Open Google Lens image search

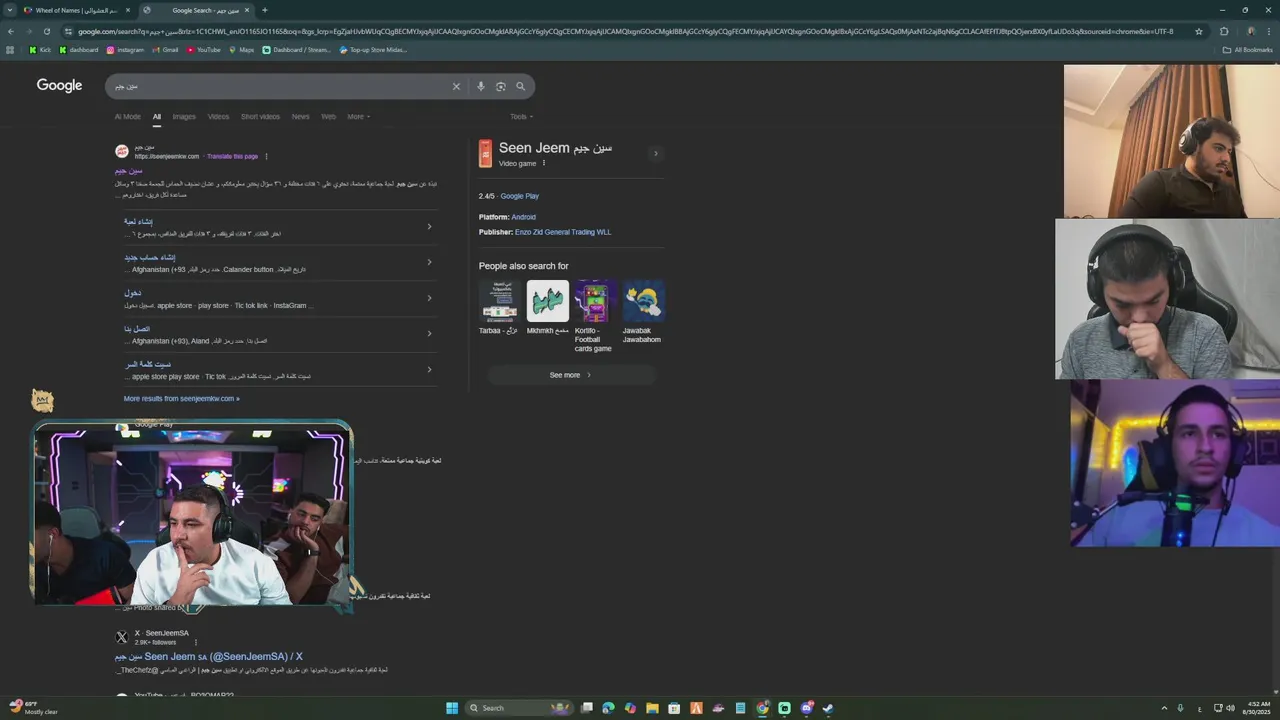pyautogui.click(x=500, y=86)
